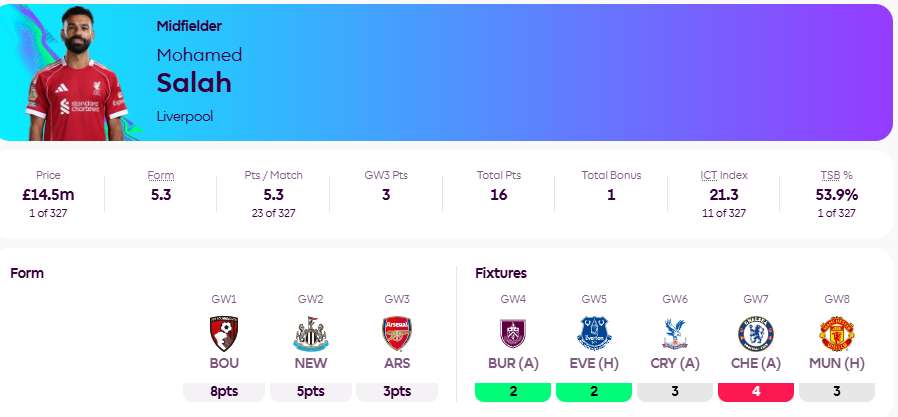
Task: Click the grey difficulty 3 under MUN (H)
Action: click(x=837, y=391)
